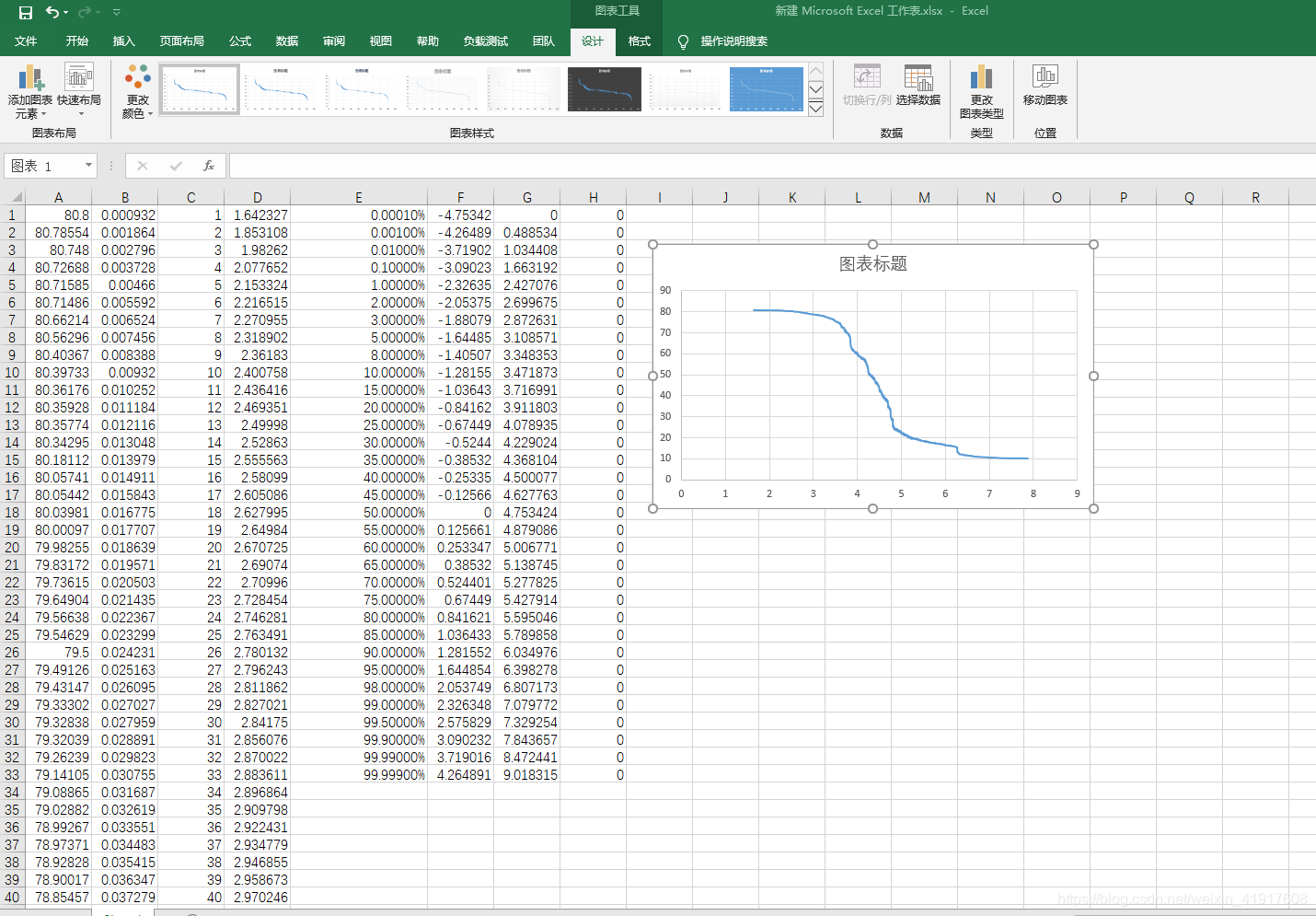
Task: Click the Insert Function fx icon
Action: click(209, 166)
